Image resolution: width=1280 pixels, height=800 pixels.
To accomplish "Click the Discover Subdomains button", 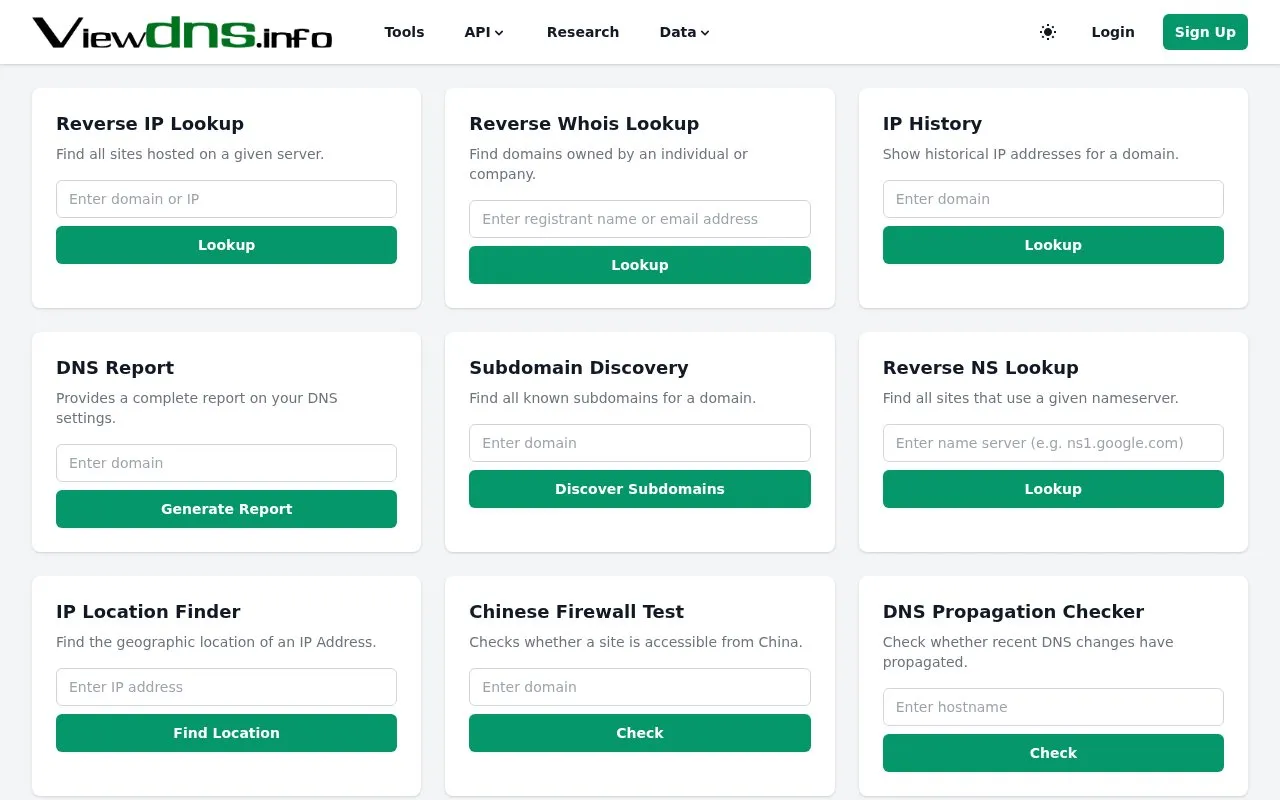I will tap(640, 489).
